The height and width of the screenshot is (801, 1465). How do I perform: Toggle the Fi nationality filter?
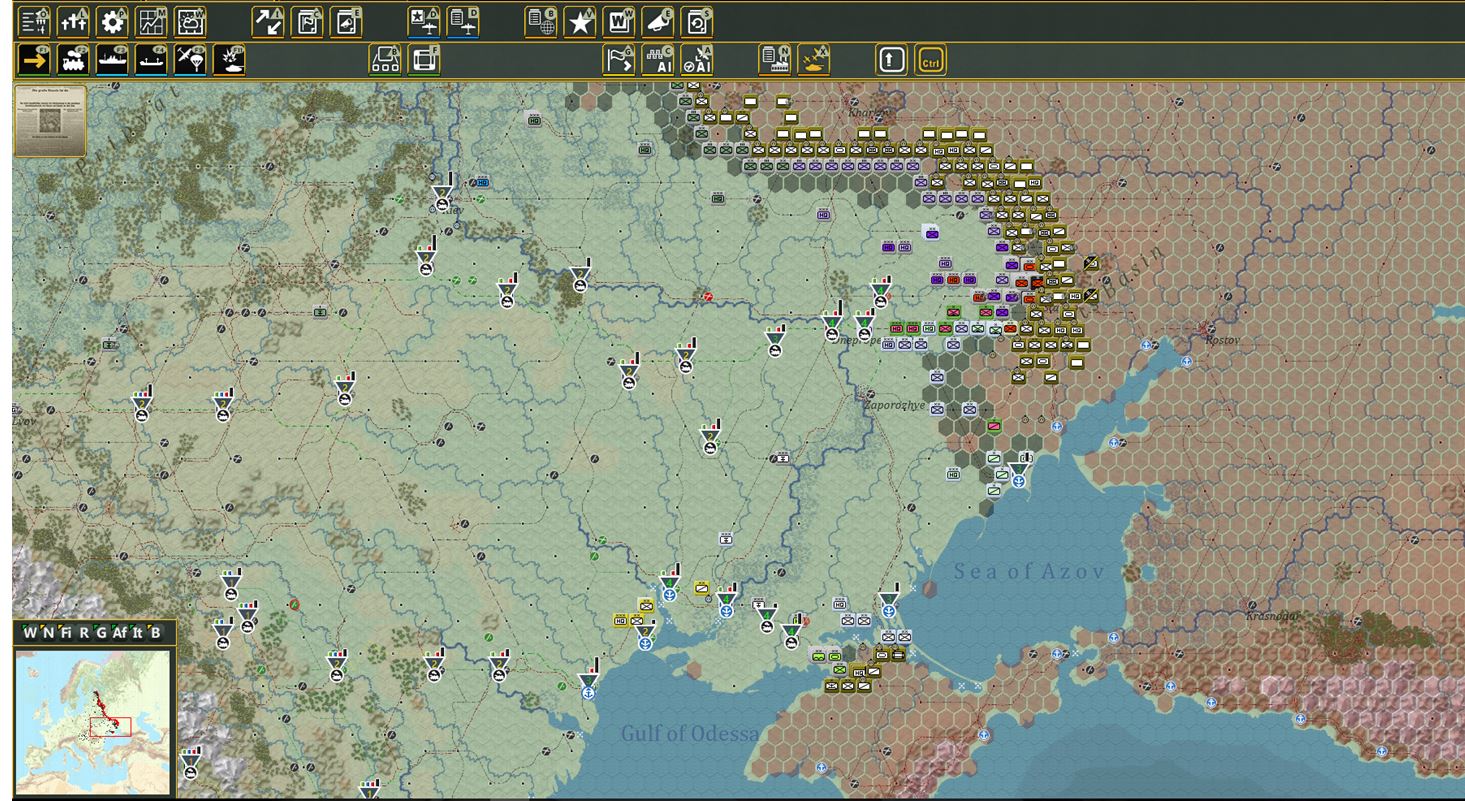point(67,632)
